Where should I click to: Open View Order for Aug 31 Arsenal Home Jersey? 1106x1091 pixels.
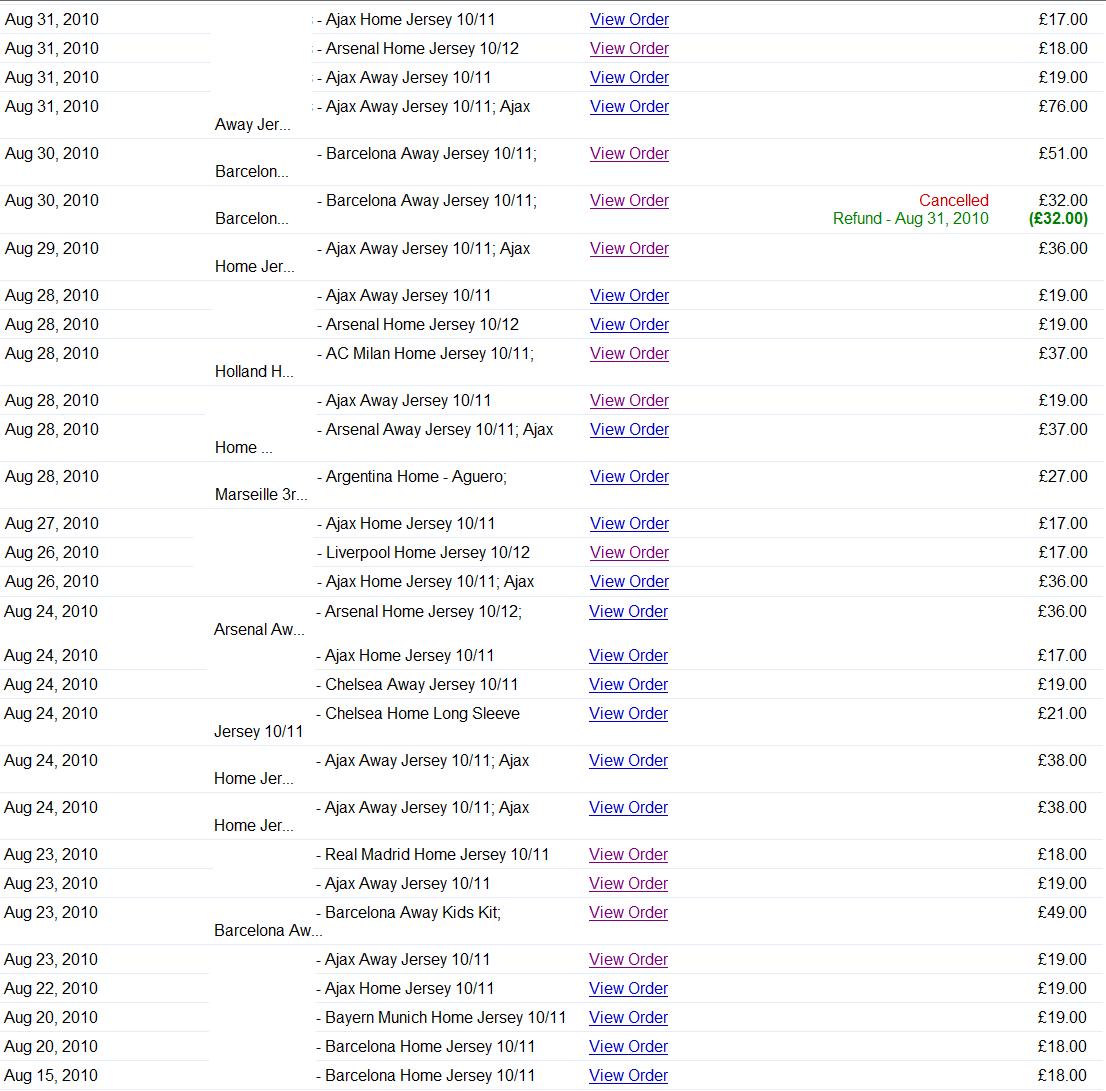[x=629, y=49]
